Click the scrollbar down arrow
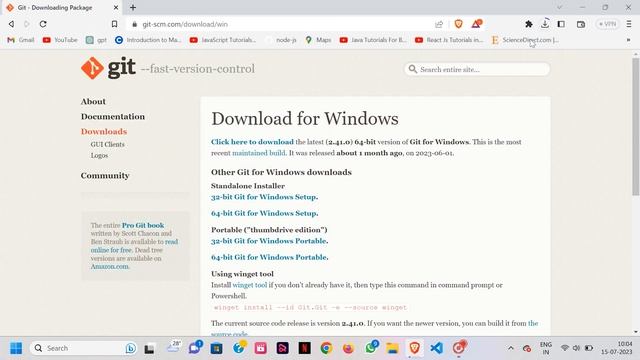 (x=636, y=332)
